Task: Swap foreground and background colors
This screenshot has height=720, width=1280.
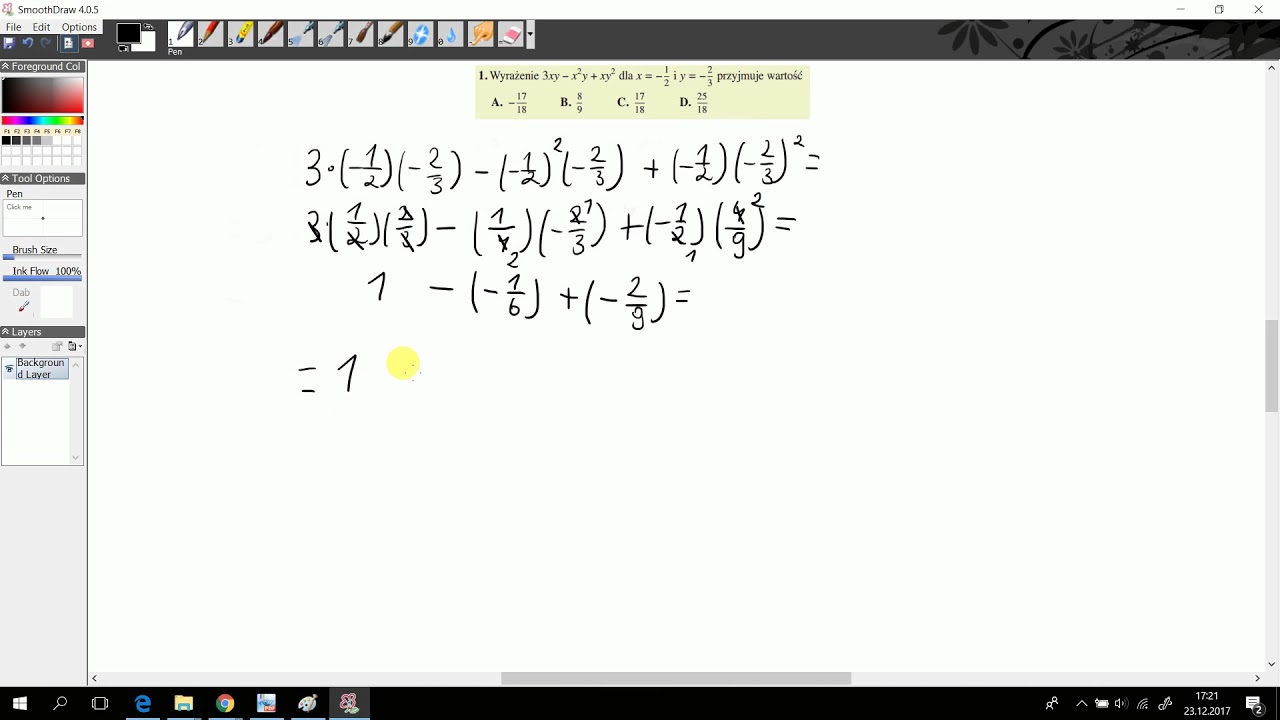Action: pyautogui.click(x=148, y=27)
